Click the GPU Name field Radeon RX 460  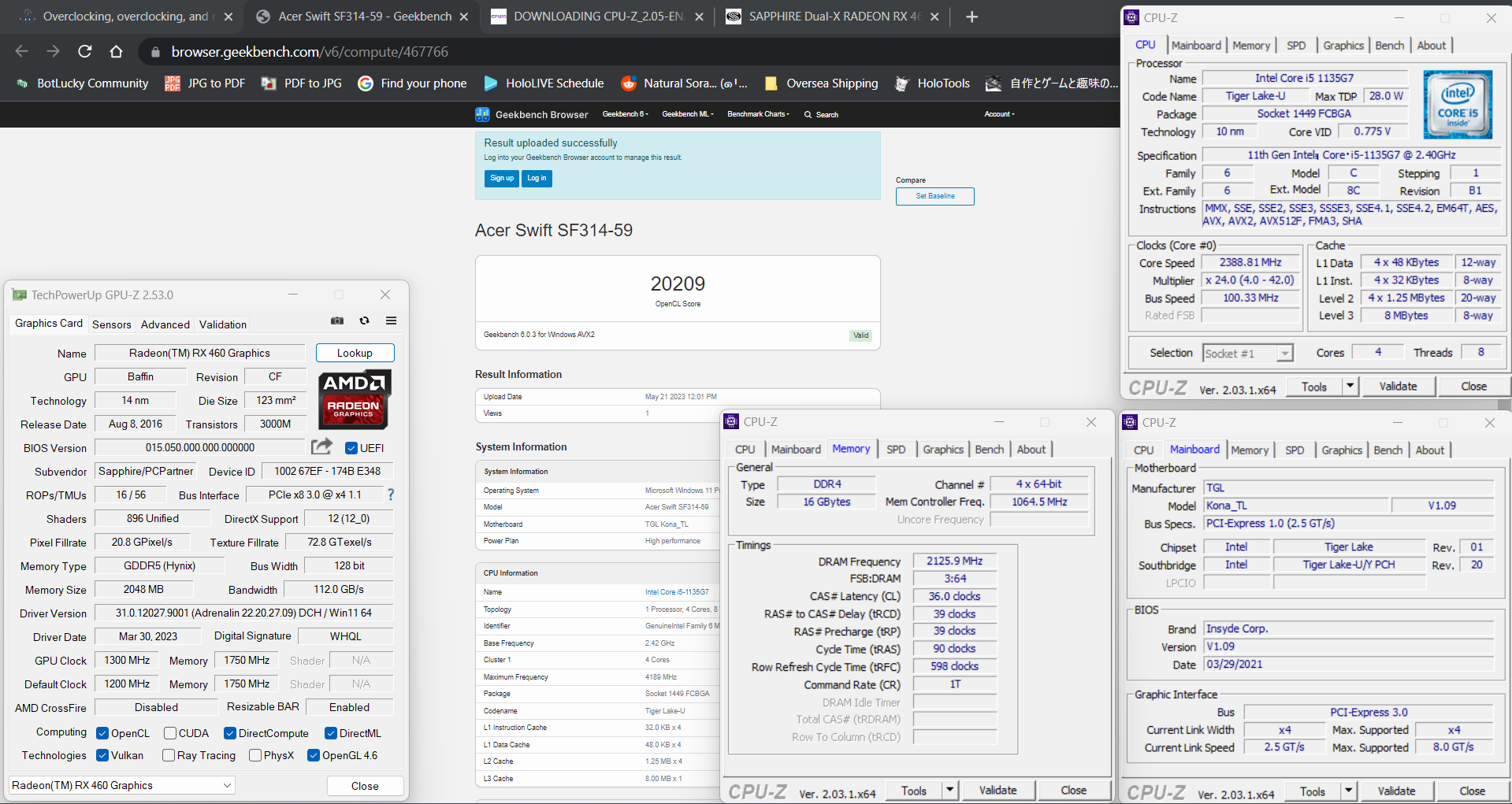[x=199, y=353]
